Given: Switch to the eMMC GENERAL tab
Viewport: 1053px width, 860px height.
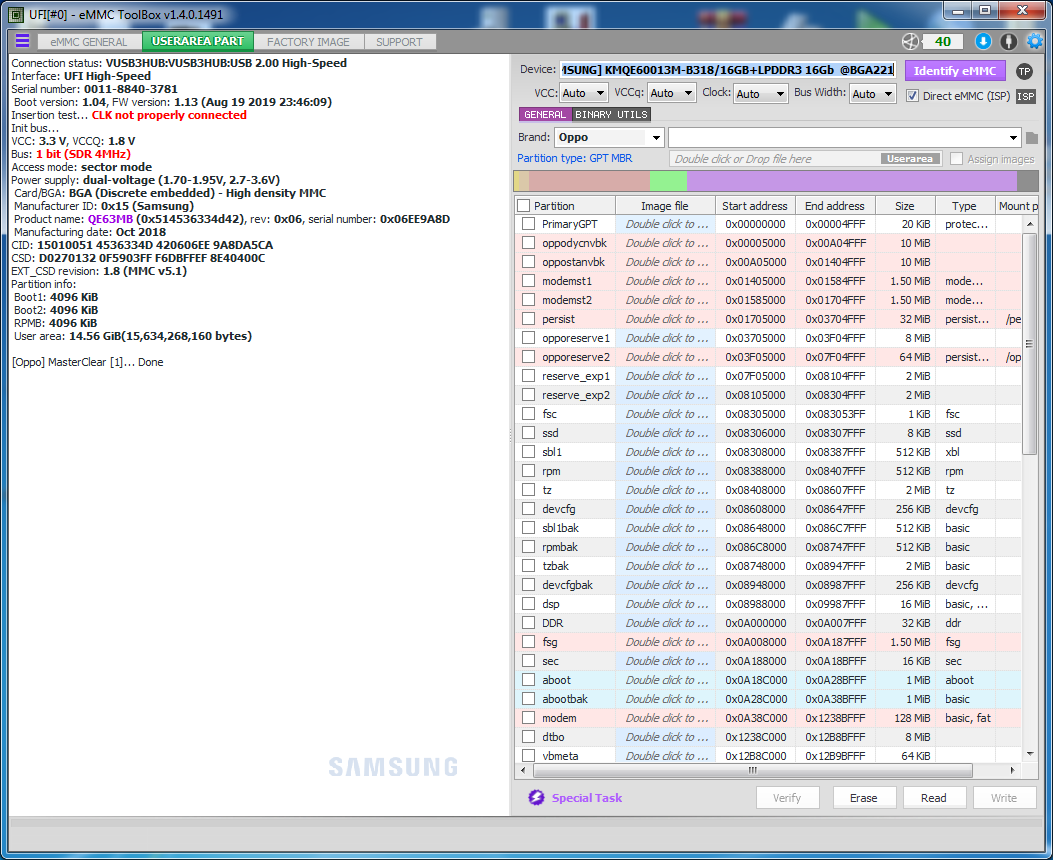Looking at the screenshot, I should 89,42.
